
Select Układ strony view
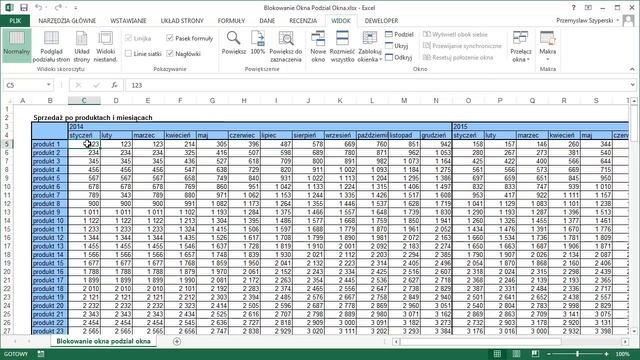click(82, 47)
